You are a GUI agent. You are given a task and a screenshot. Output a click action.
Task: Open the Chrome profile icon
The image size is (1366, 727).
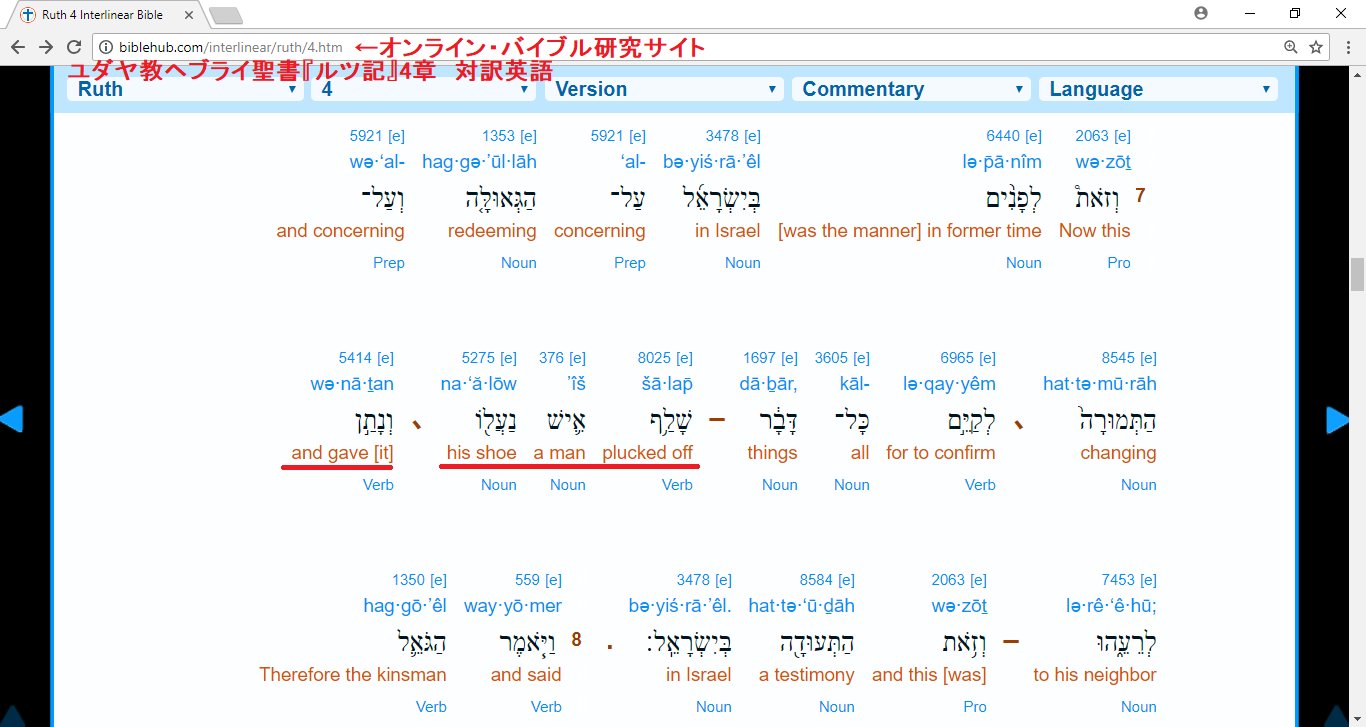pos(1201,13)
